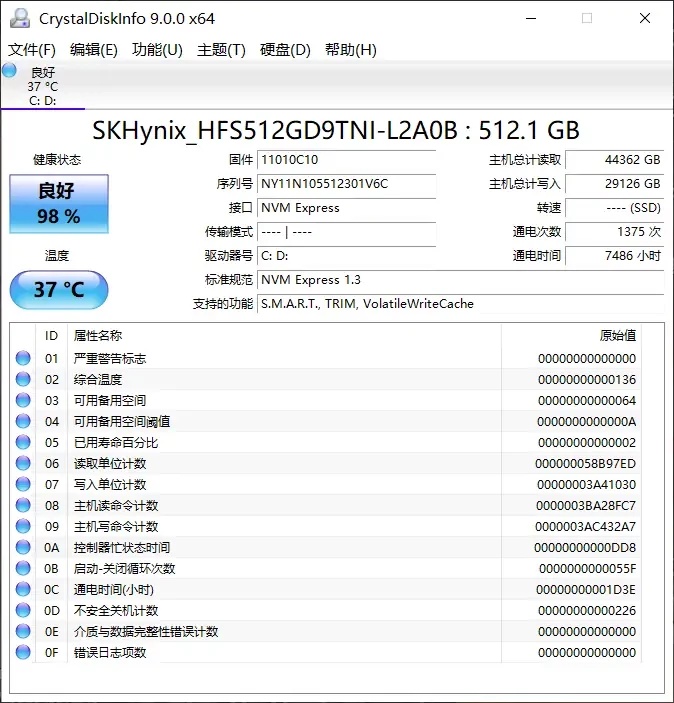Select the 写入单位计数 attribute row
Image resolution: width=674 pixels, height=703 pixels.
click(x=326, y=484)
